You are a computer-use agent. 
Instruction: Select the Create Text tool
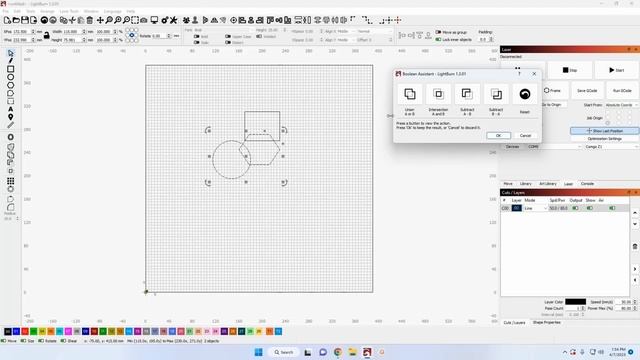[x=11, y=109]
